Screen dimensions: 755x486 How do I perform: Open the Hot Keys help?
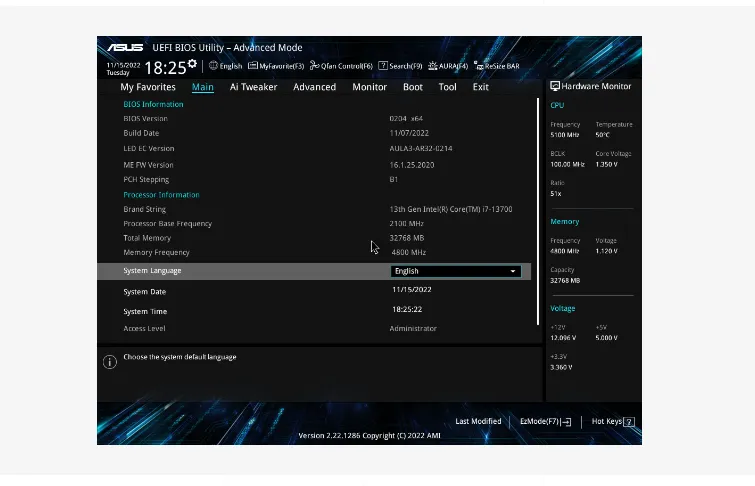[613, 421]
